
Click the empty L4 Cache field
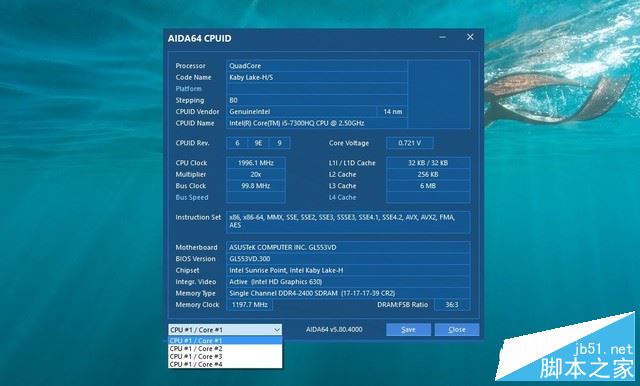point(428,197)
